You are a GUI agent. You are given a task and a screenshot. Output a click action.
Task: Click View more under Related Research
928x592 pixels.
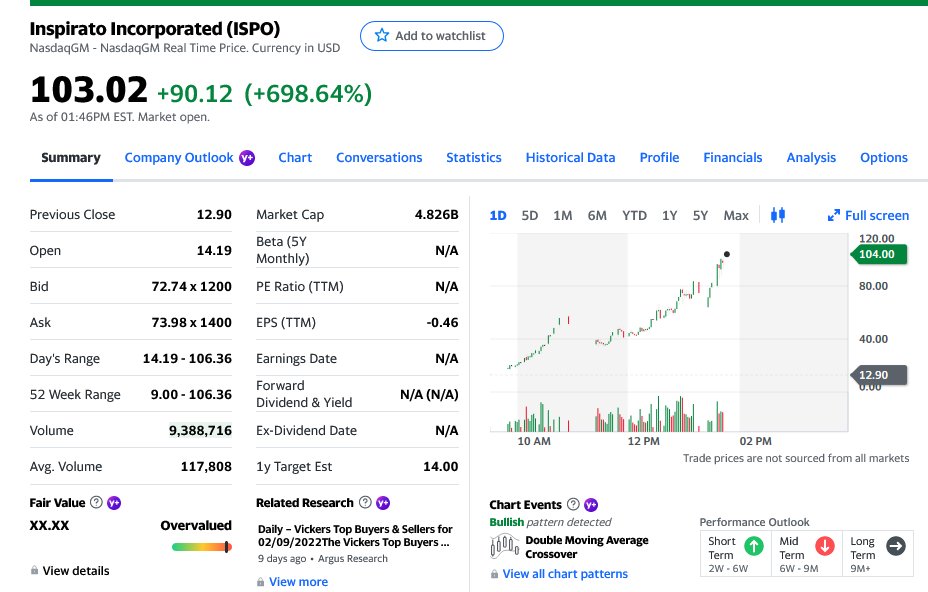[x=298, y=582]
